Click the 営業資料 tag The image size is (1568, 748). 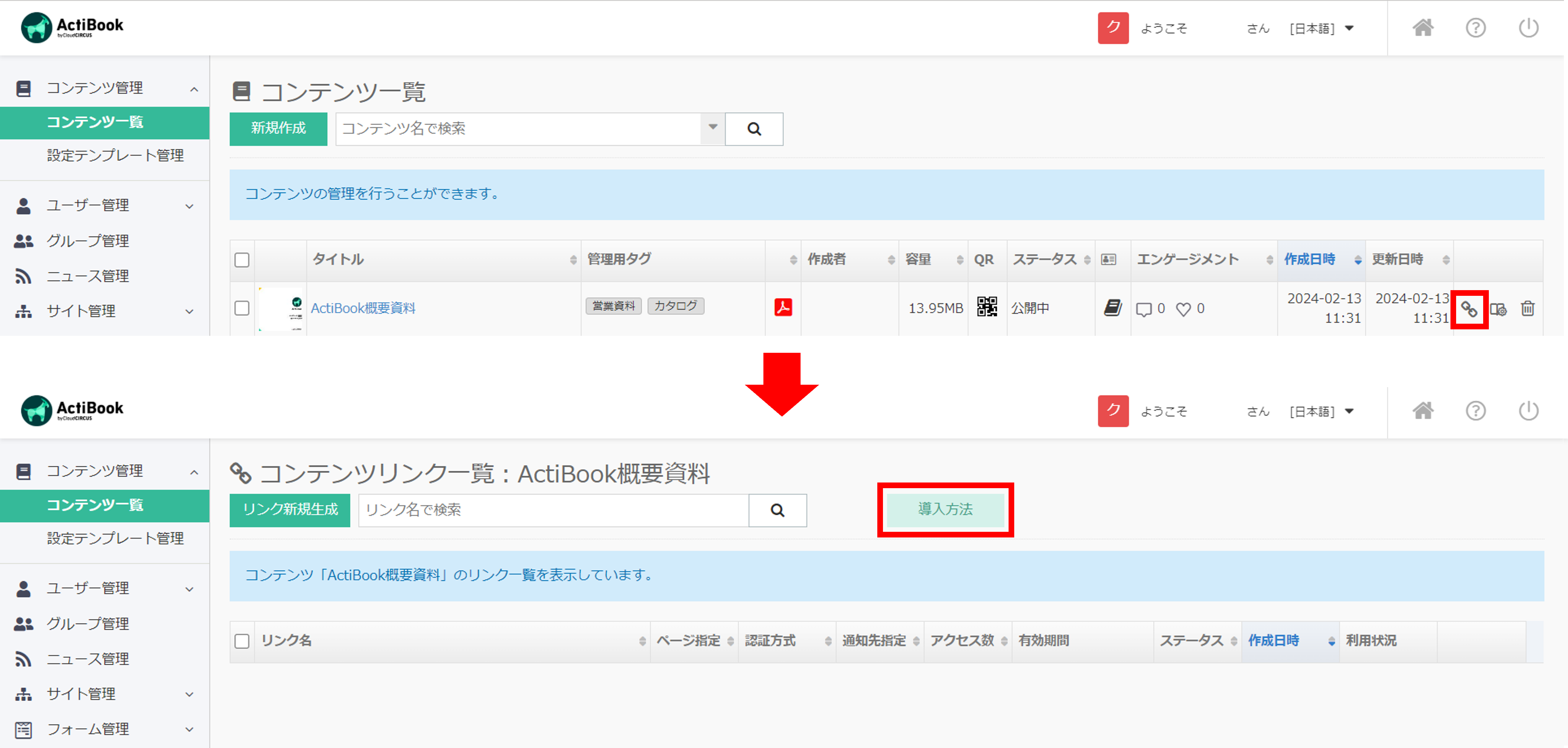coord(614,306)
